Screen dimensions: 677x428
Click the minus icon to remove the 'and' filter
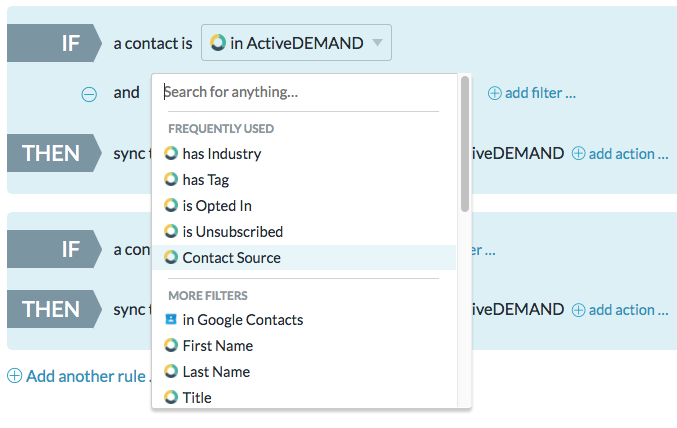[x=89, y=94]
